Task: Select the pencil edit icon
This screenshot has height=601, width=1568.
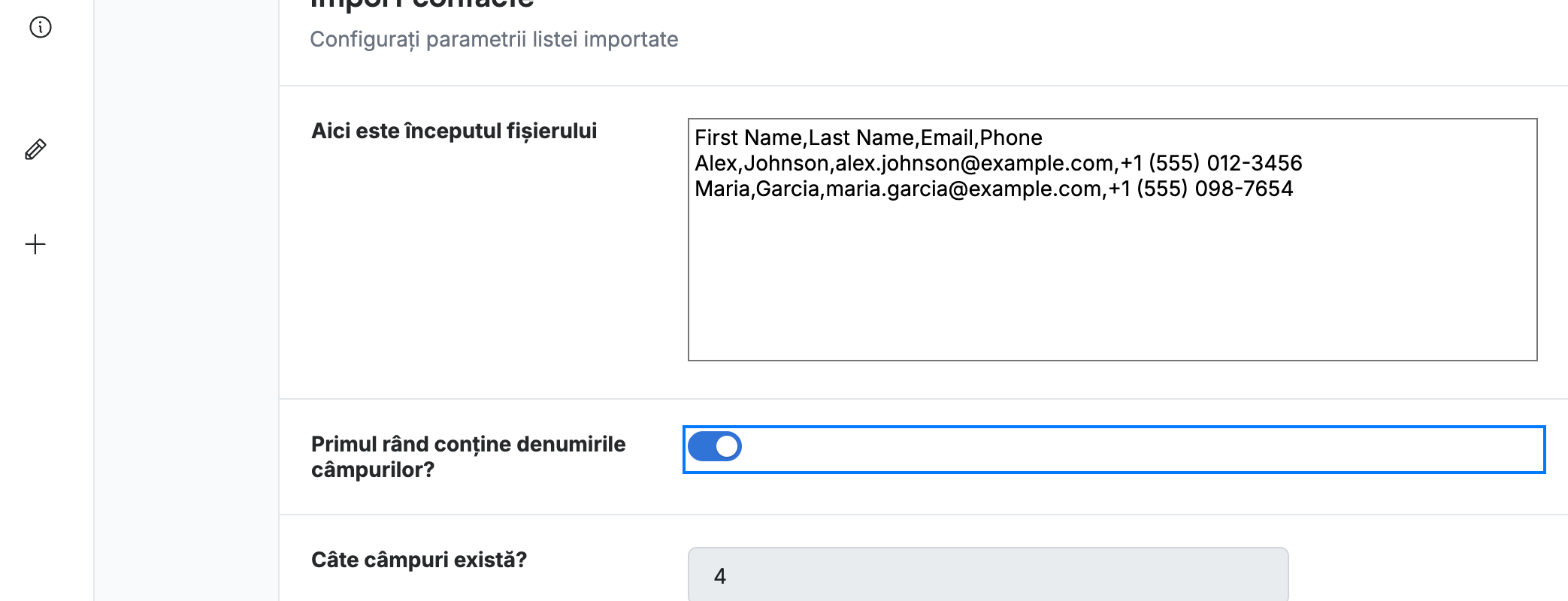Action: click(x=35, y=149)
